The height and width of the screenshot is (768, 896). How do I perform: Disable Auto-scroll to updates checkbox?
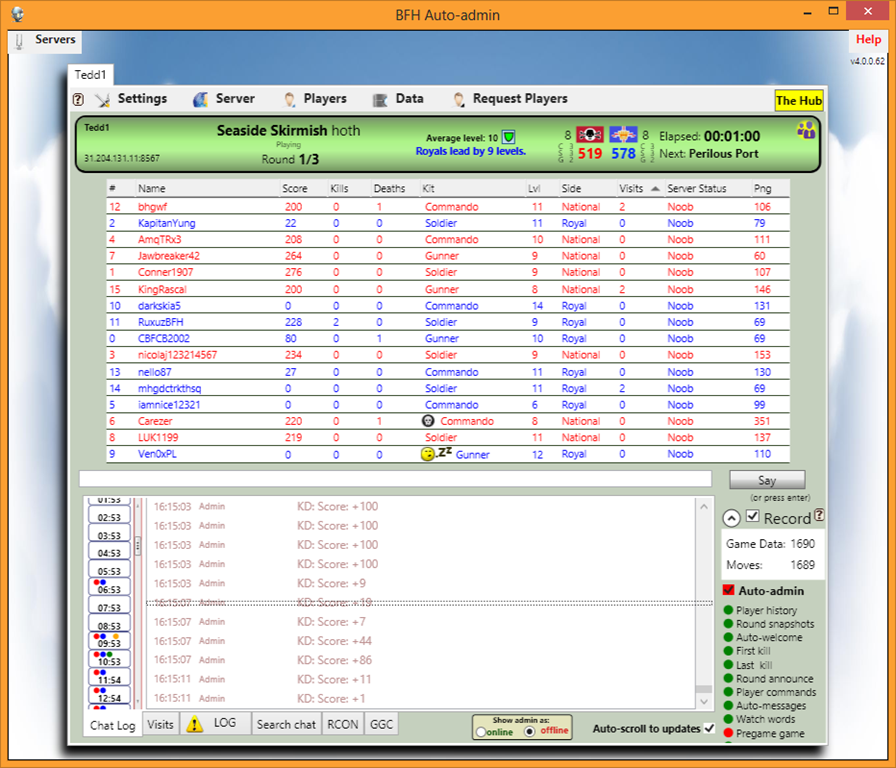pos(709,729)
